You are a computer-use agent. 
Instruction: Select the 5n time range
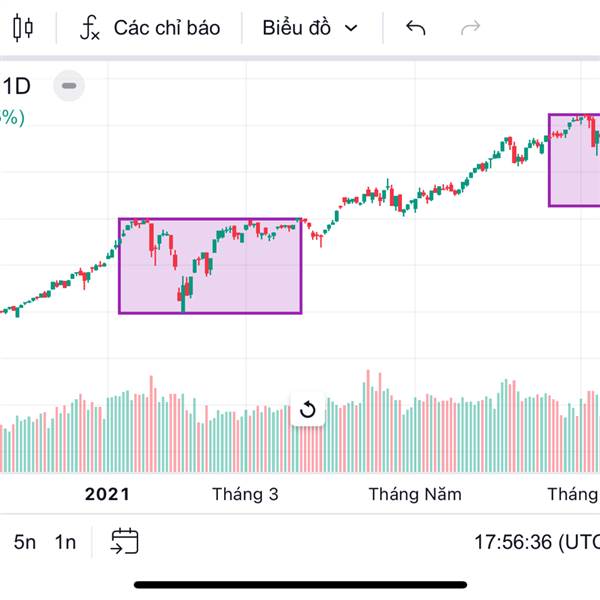click(25, 542)
